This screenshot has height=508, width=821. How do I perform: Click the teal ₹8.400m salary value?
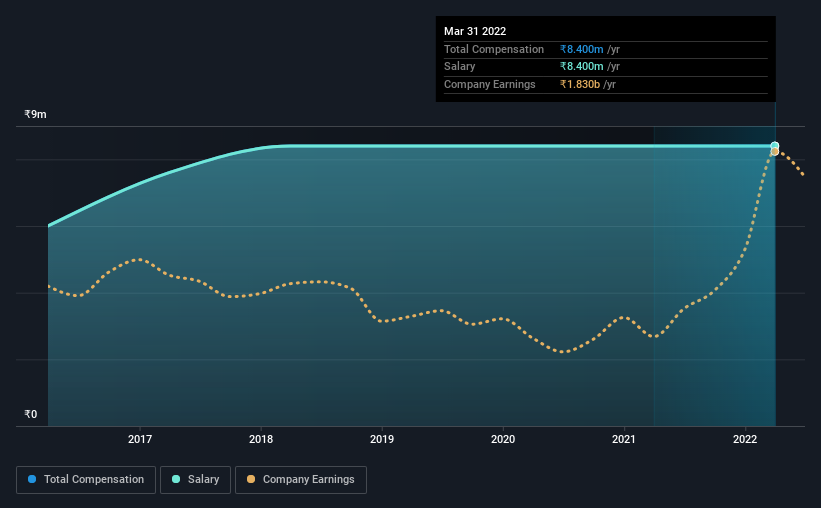pyautogui.click(x=581, y=67)
